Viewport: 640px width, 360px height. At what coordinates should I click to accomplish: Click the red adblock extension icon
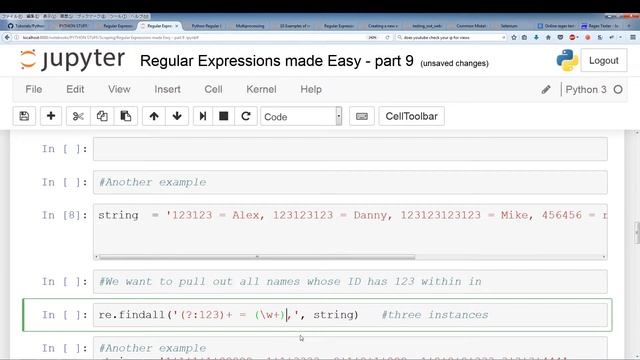click(572, 37)
